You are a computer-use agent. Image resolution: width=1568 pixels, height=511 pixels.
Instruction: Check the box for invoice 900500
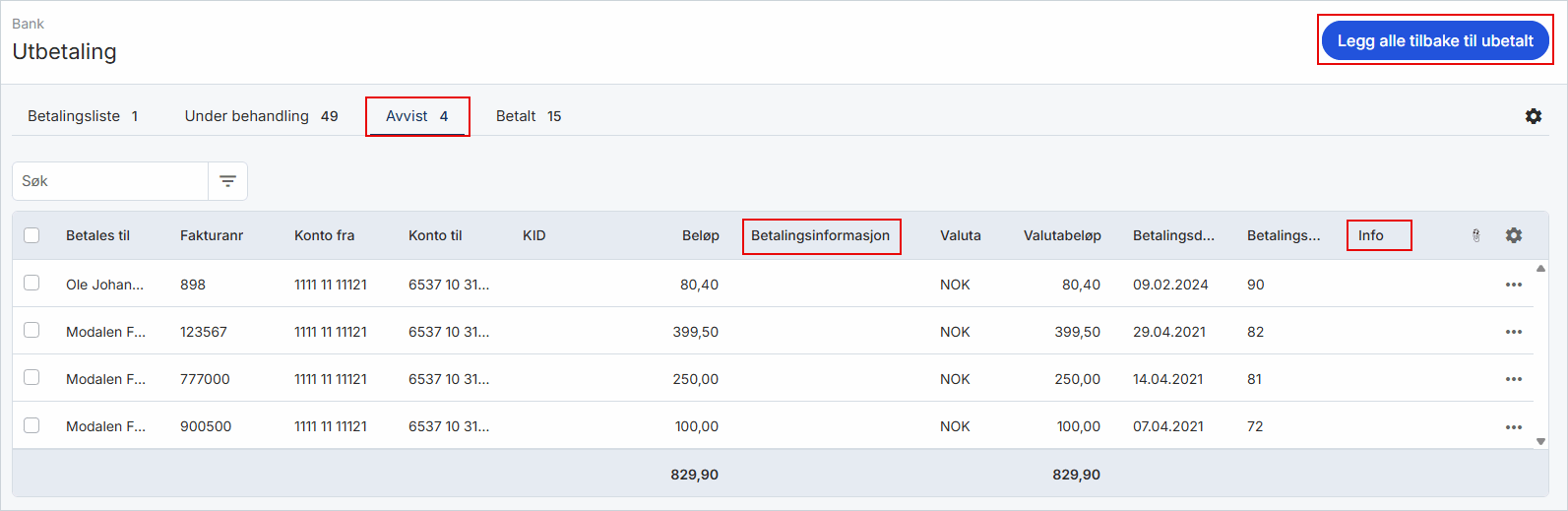[31, 425]
